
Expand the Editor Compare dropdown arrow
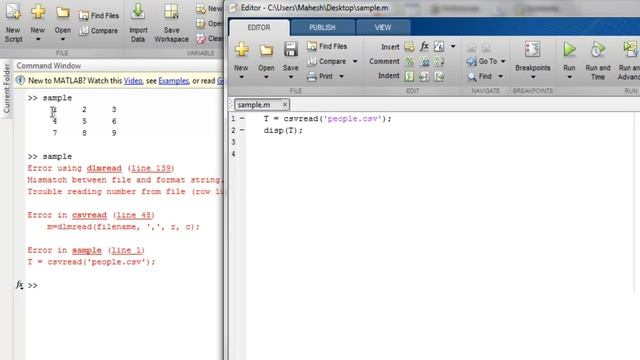point(355,61)
